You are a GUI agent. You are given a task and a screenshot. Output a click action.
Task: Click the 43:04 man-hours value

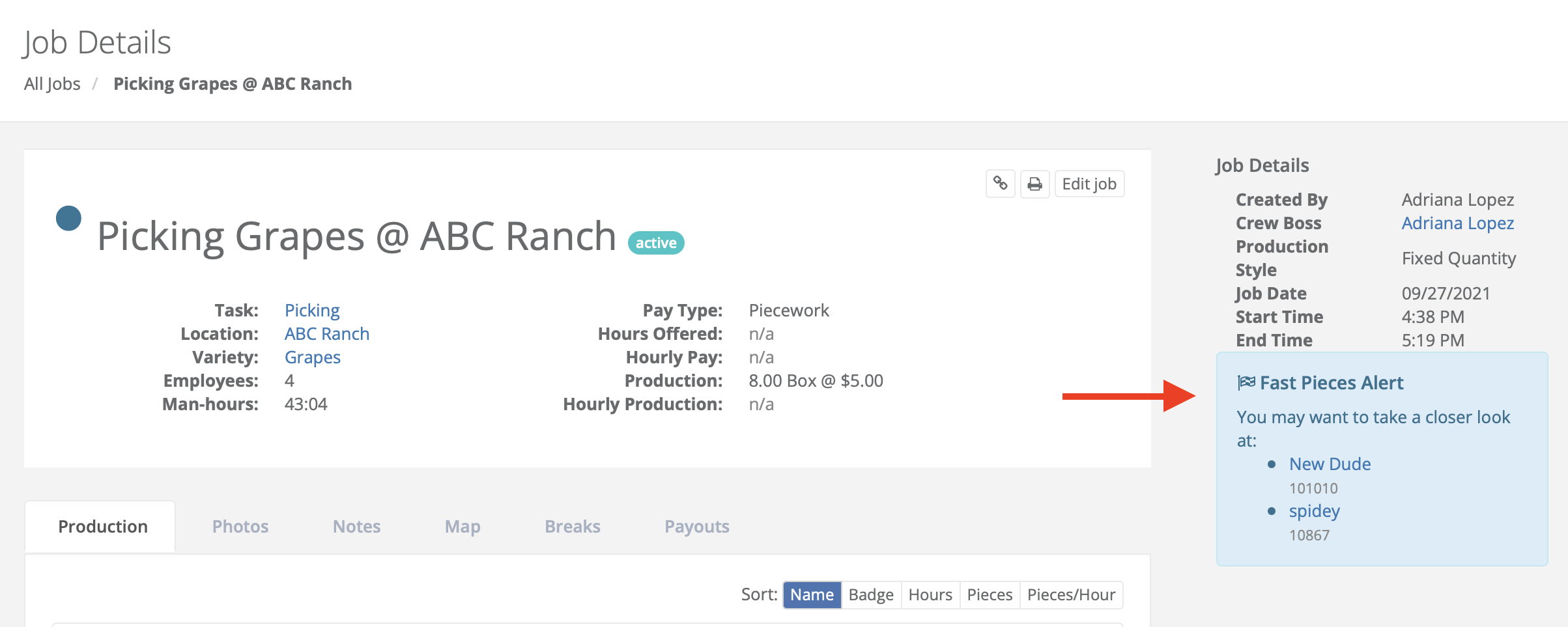(306, 404)
